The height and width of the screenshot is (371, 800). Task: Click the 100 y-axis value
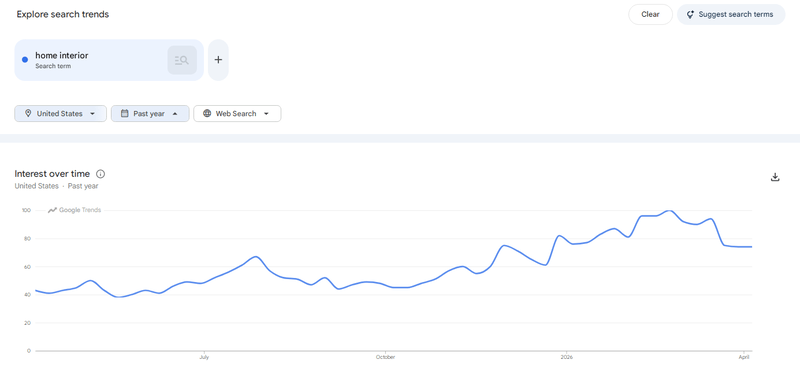(x=26, y=210)
